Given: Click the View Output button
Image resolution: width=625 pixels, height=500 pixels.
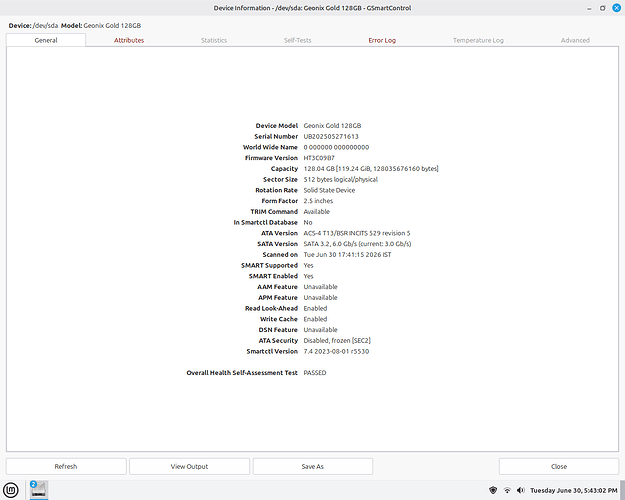Looking at the screenshot, I should [189, 467].
